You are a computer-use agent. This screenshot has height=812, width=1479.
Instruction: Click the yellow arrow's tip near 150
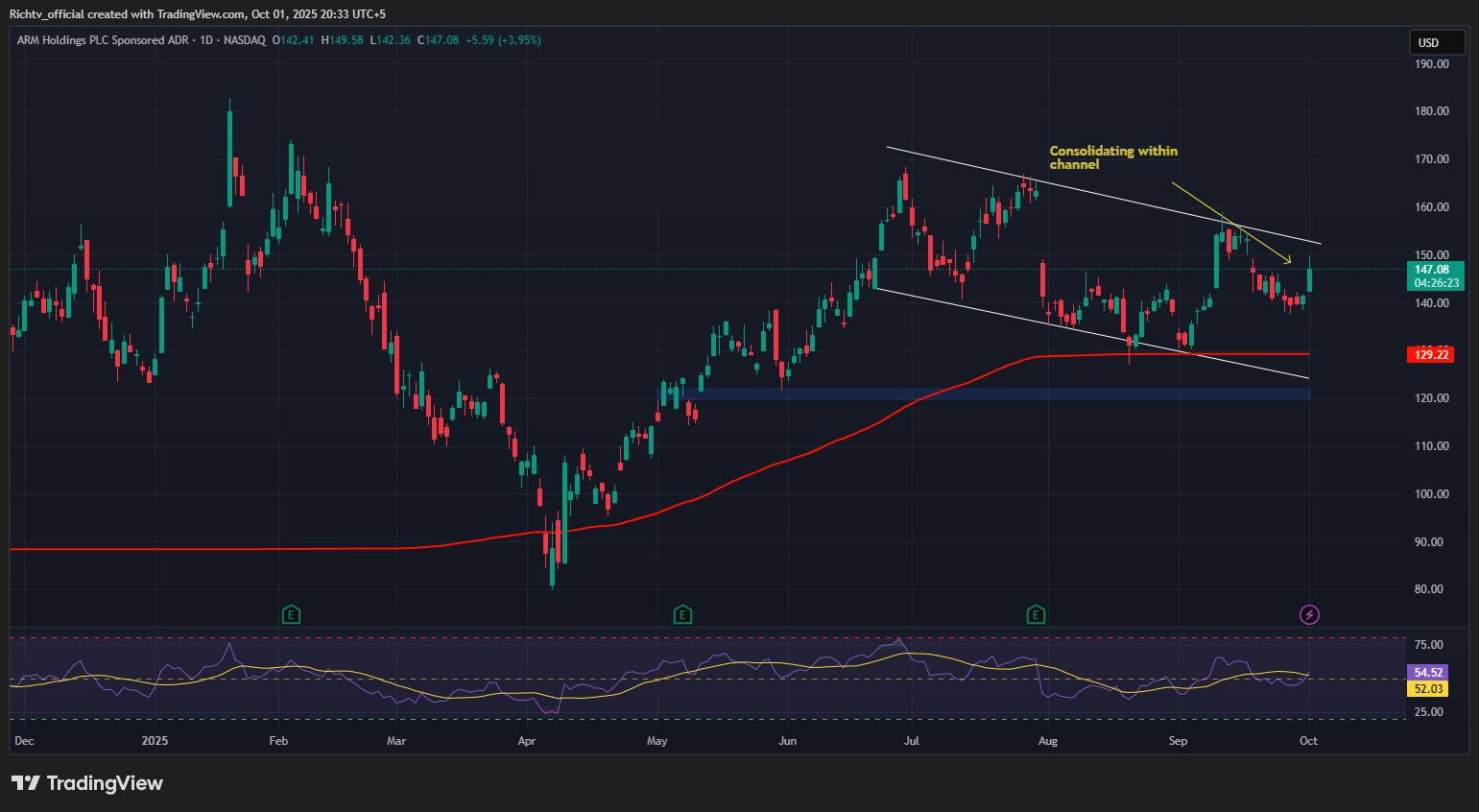point(1290,262)
